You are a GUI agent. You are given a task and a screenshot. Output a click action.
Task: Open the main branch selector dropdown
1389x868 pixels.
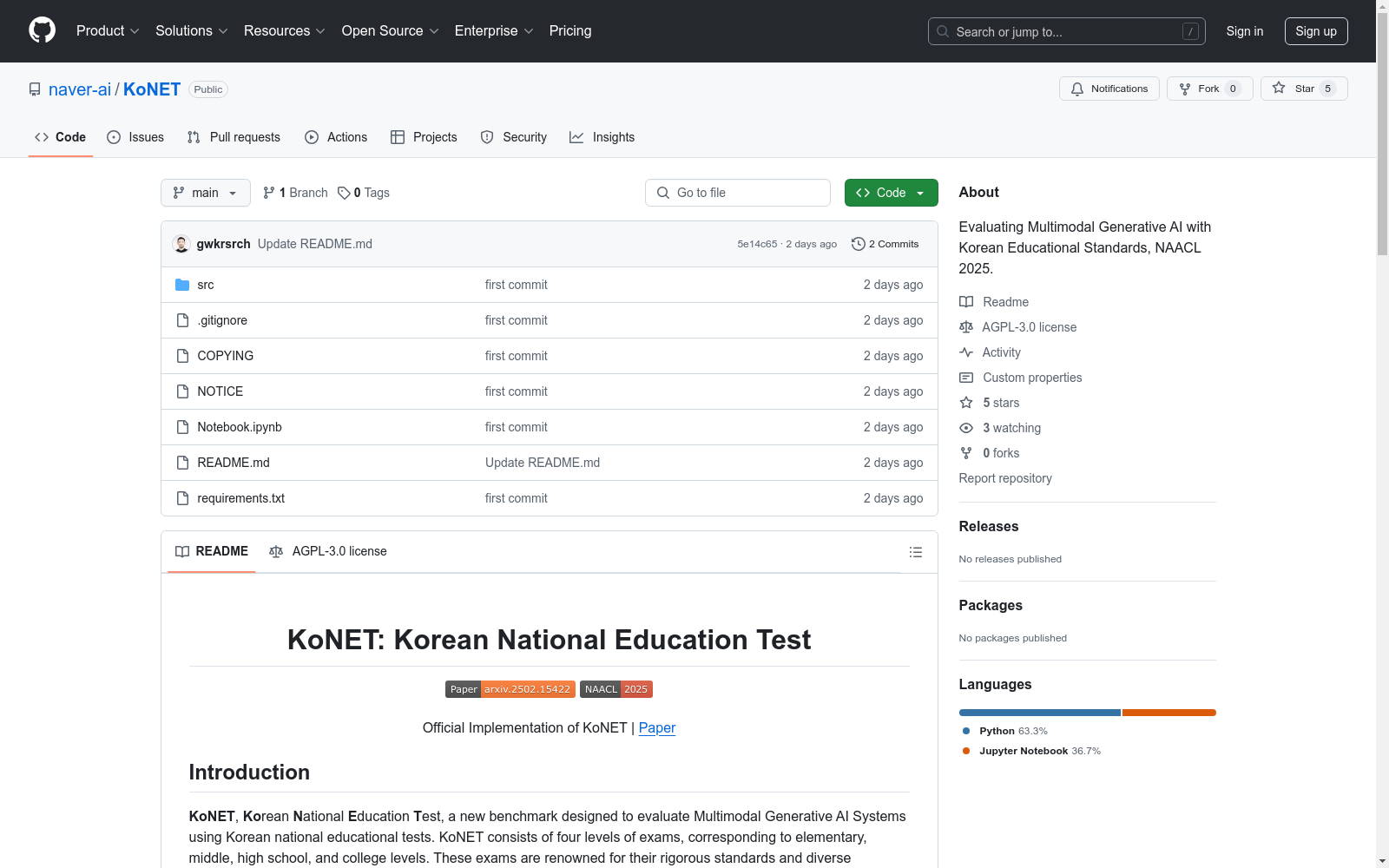pos(206,193)
